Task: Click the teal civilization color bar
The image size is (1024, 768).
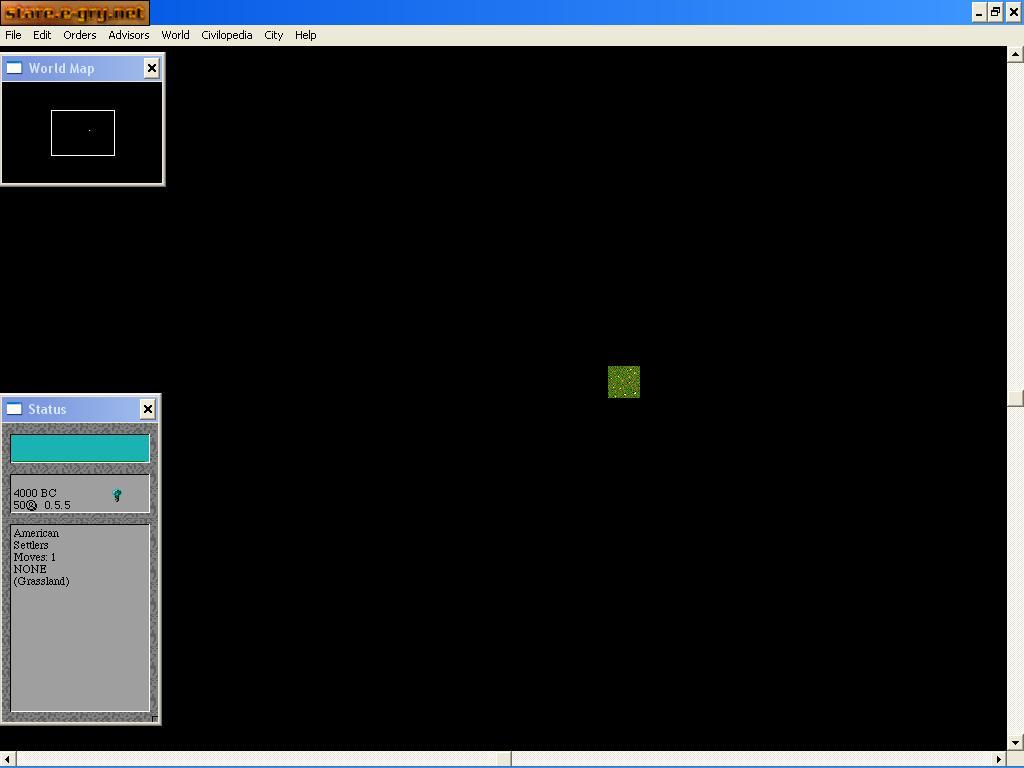Action: [80, 449]
